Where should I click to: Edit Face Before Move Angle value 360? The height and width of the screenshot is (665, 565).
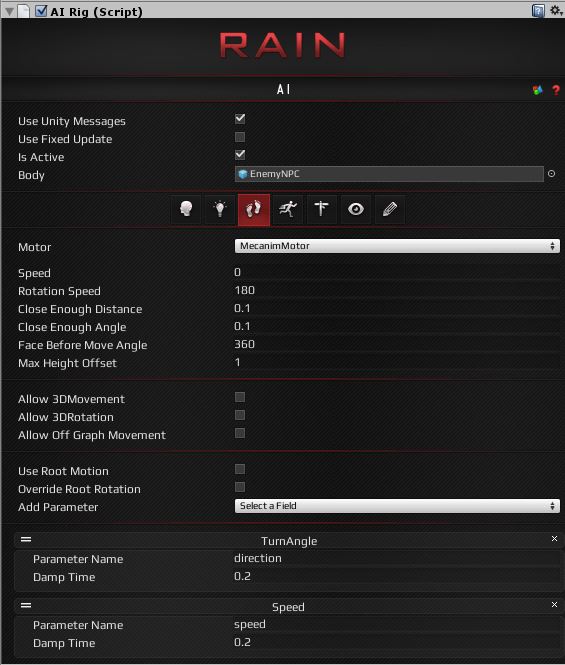tap(397, 344)
